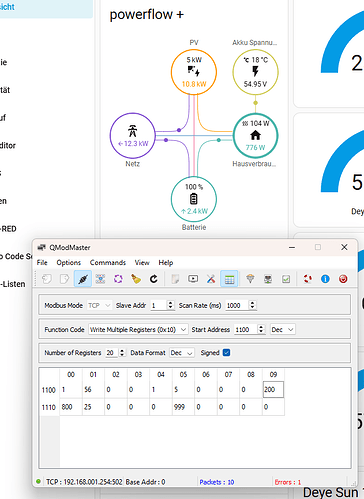Click the Load Session toolbar icon

coord(47,279)
